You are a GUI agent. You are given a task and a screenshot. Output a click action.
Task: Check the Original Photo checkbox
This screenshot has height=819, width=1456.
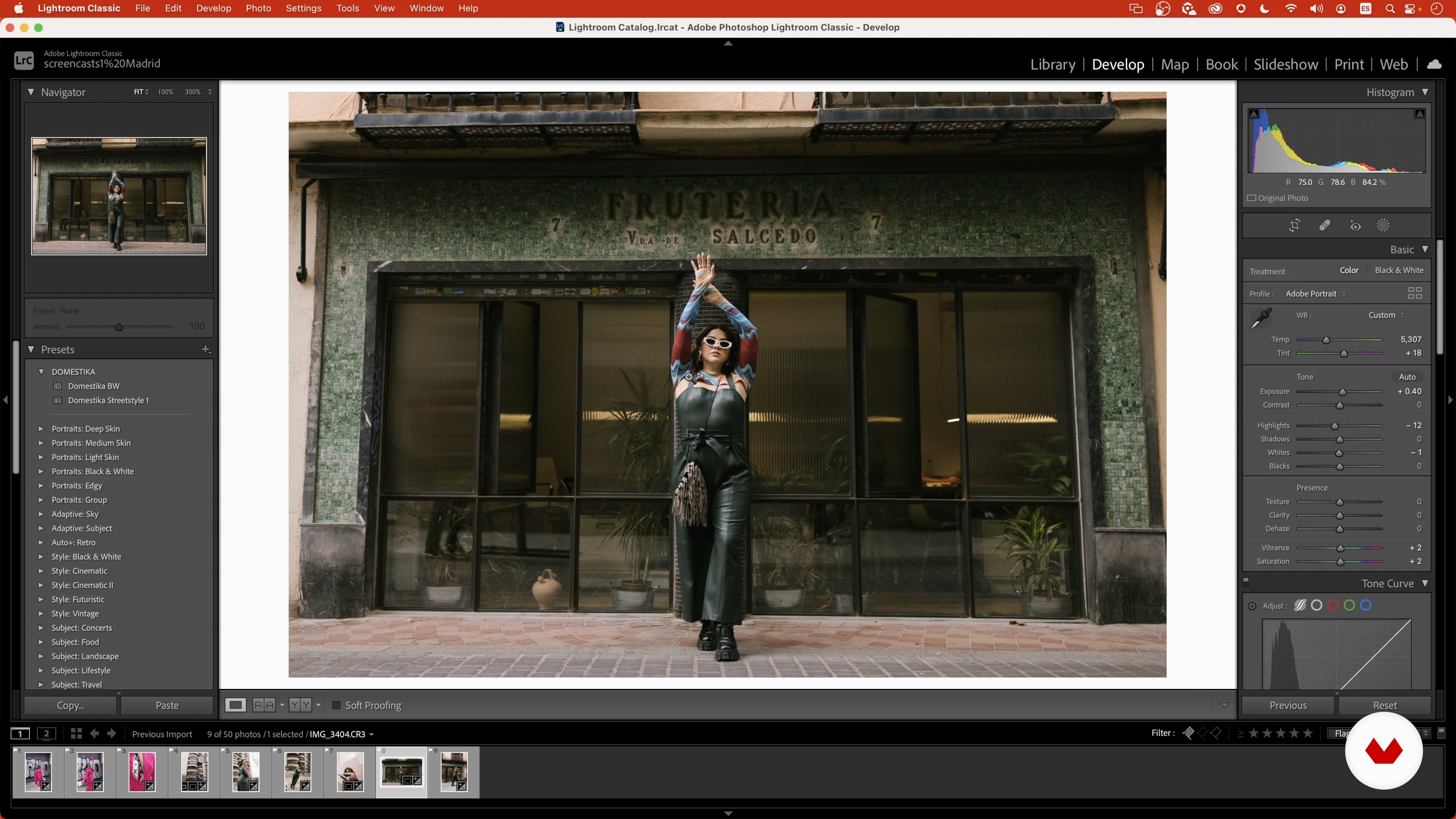click(1252, 198)
